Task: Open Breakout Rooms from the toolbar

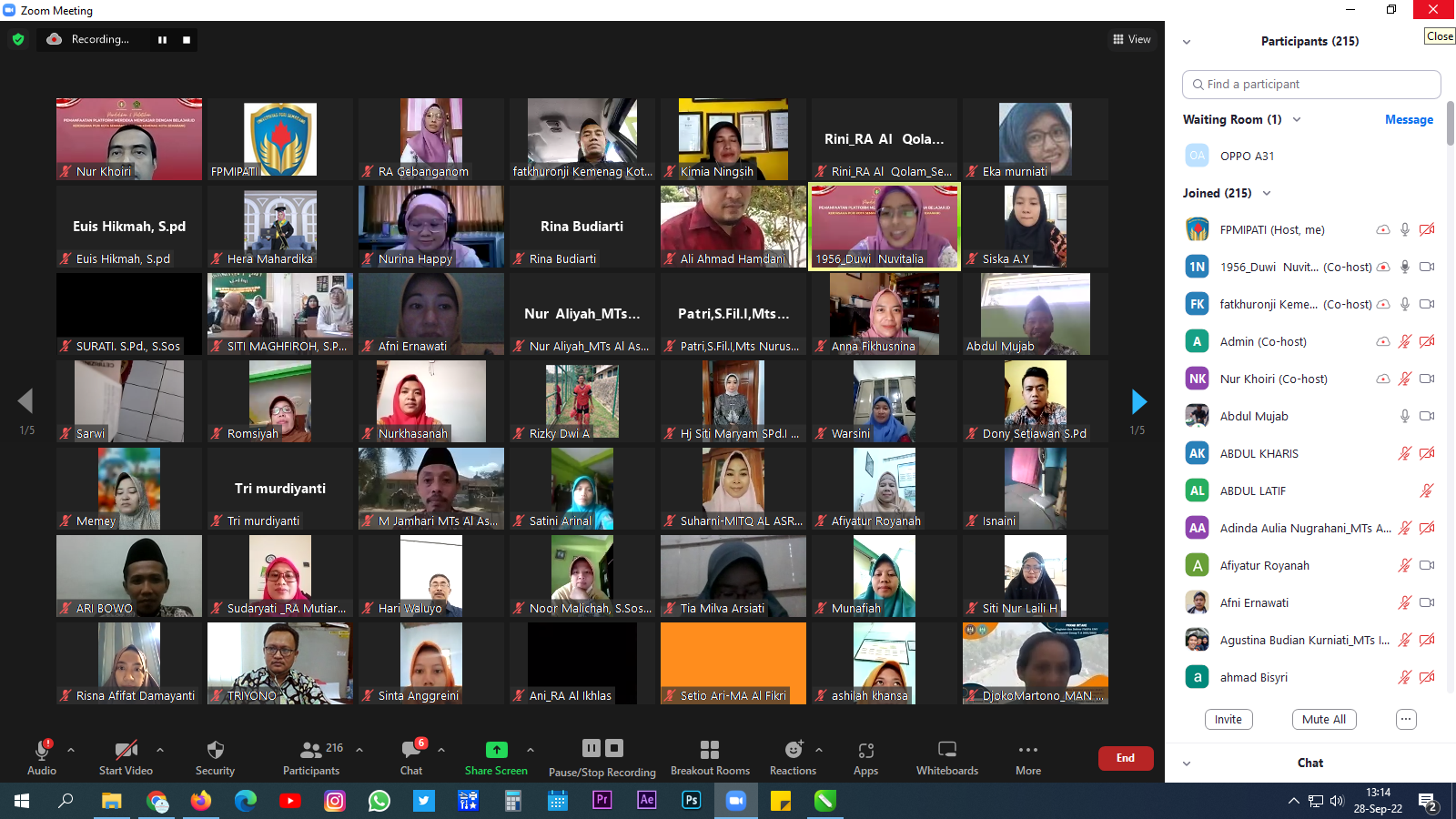Action: tap(710, 751)
